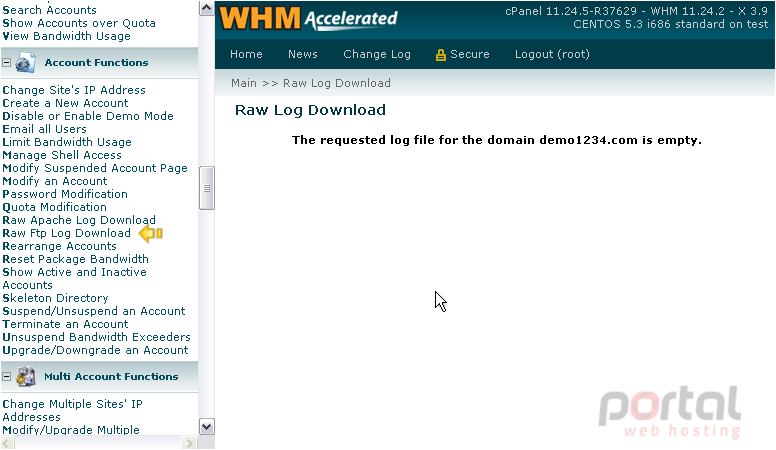The height and width of the screenshot is (450, 776).
Task: Click Modify an Account
Action: 55,181
